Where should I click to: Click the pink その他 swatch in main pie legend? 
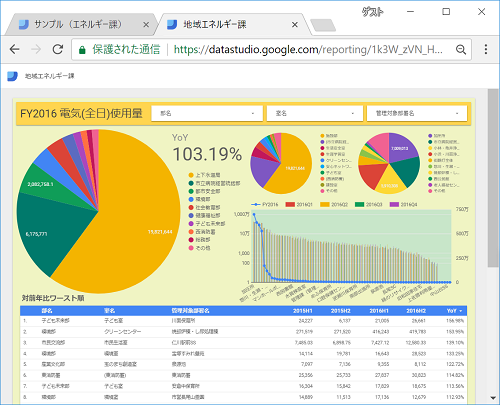(191, 248)
